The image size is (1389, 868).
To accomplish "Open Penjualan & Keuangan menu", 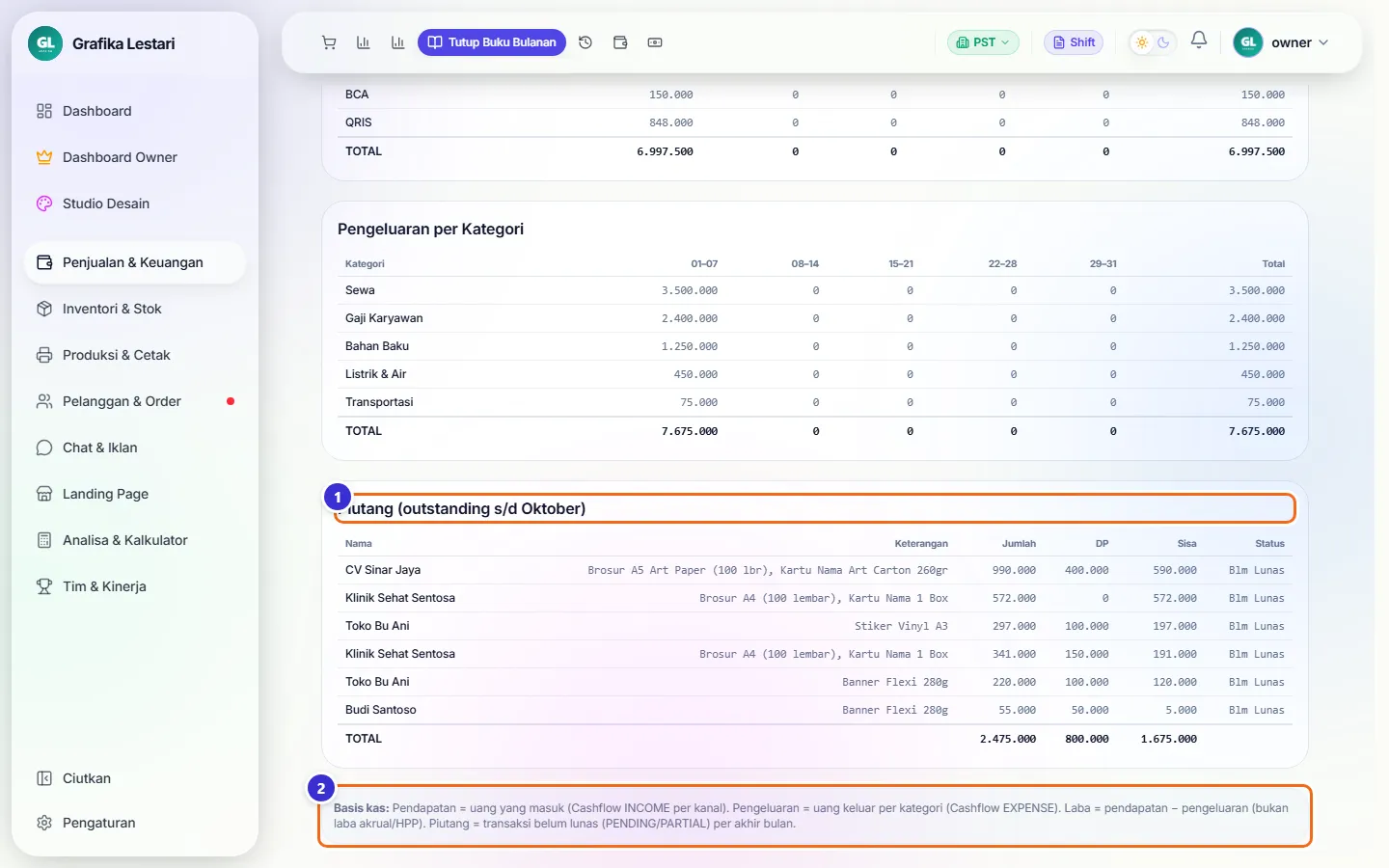I will click(x=135, y=262).
